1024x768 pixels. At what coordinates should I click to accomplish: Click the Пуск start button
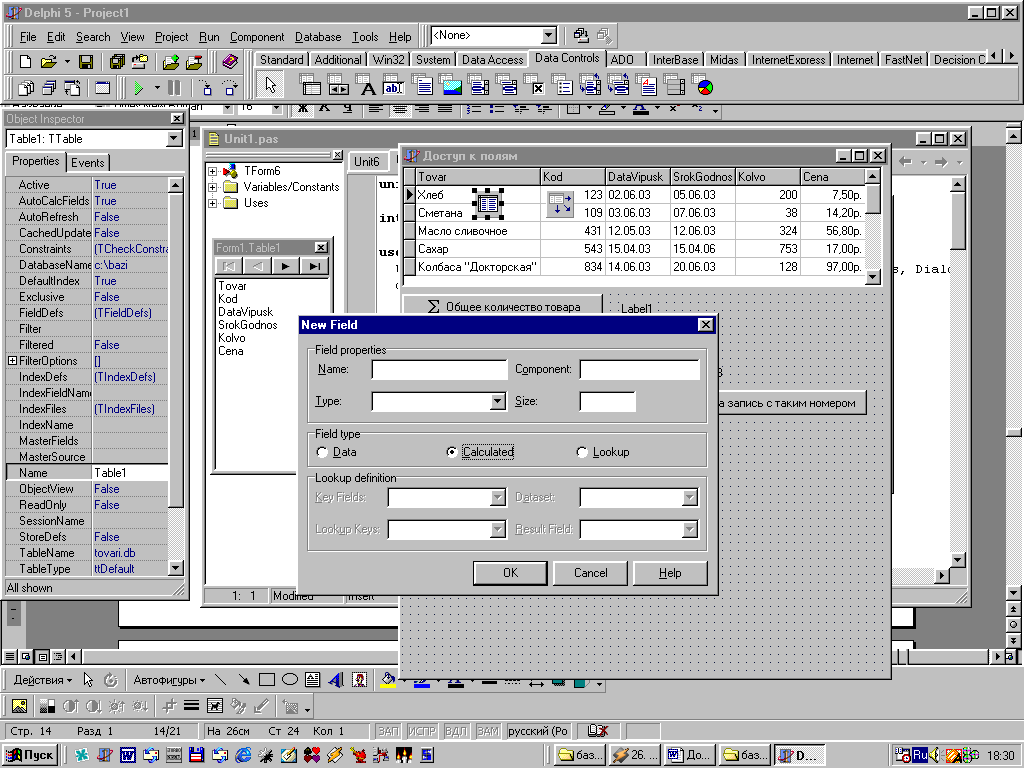point(30,755)
